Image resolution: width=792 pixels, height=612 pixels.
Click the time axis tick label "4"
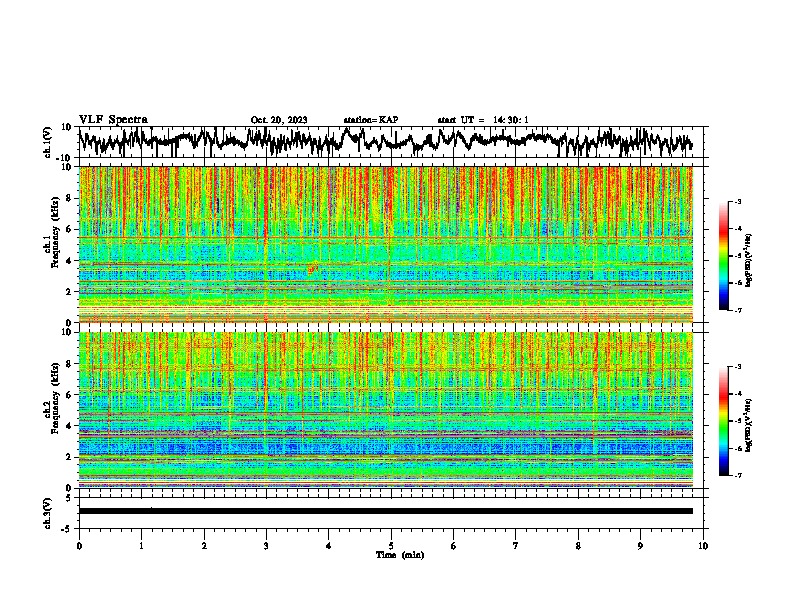click(329, 546)
